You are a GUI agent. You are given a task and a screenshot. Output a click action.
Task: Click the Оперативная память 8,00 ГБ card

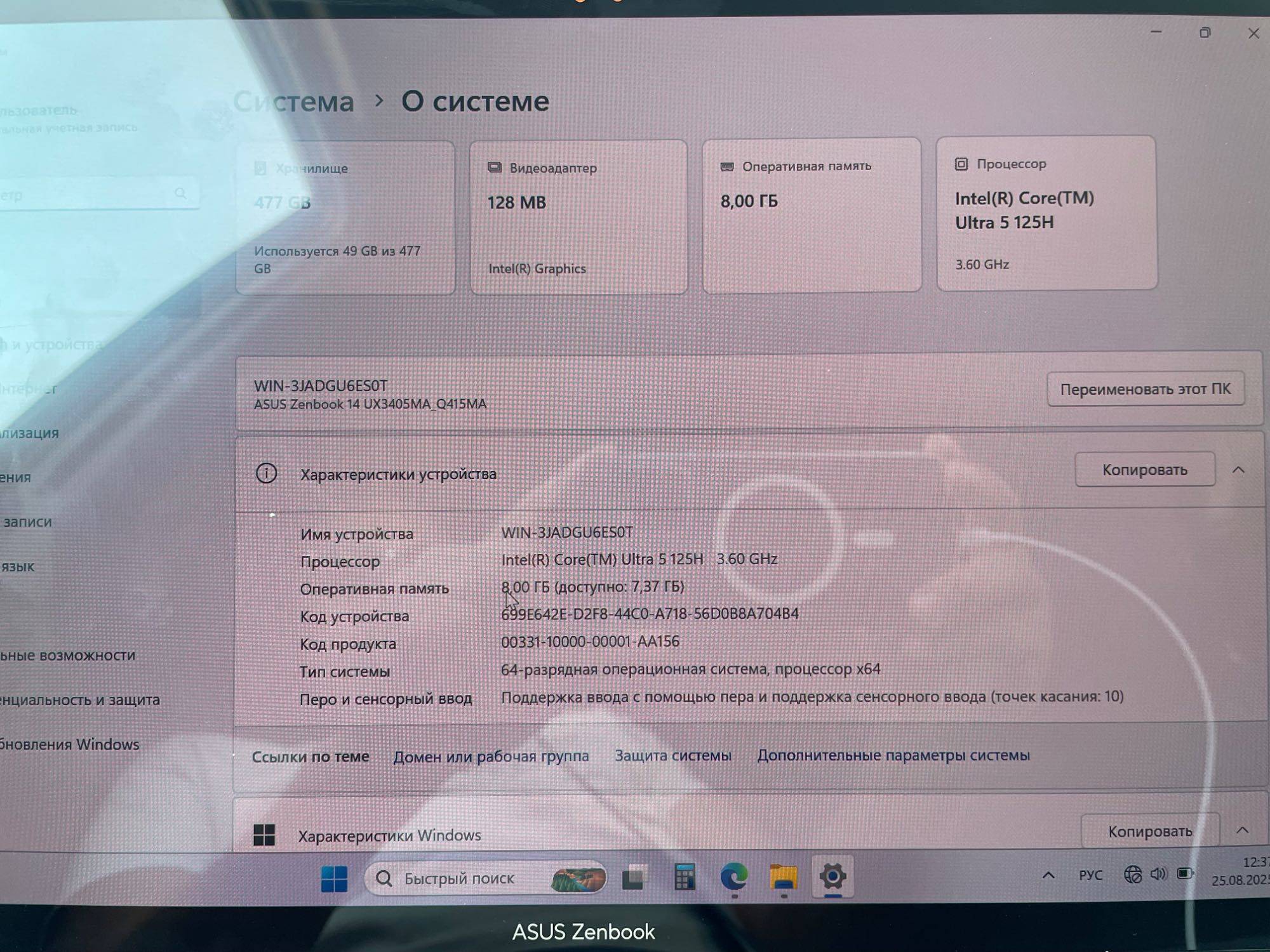click(812, 215)
